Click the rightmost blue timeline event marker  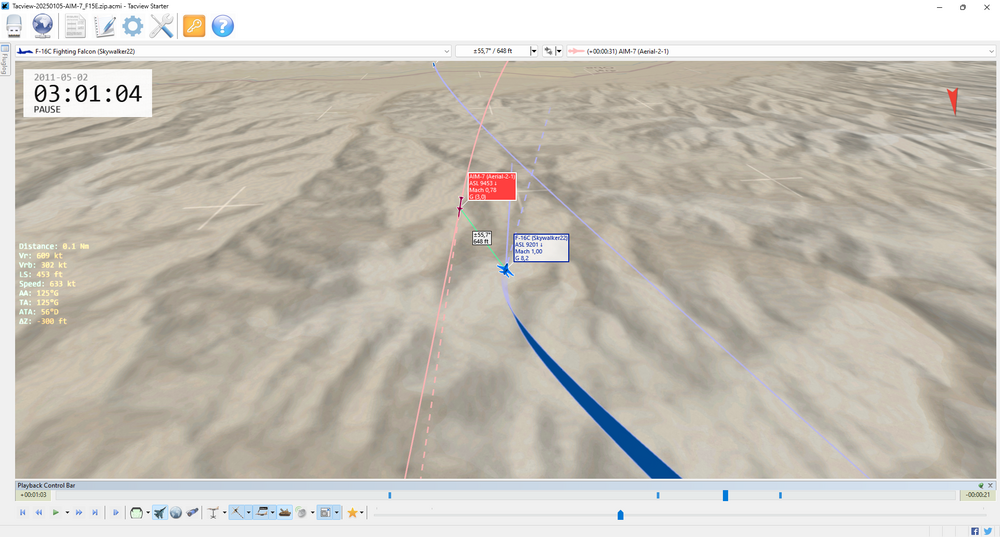point(780,495)
